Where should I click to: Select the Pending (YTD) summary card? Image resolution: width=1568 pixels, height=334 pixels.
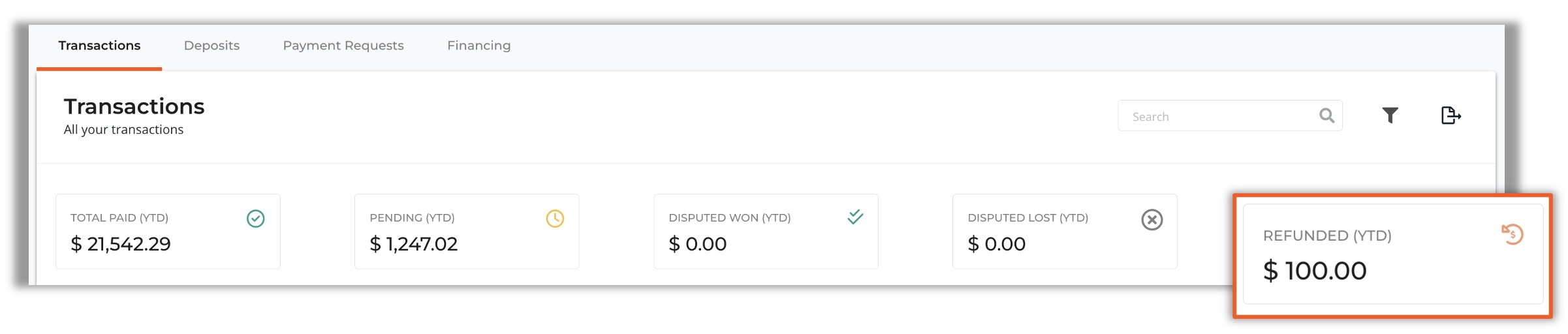[x=467, y=232]
